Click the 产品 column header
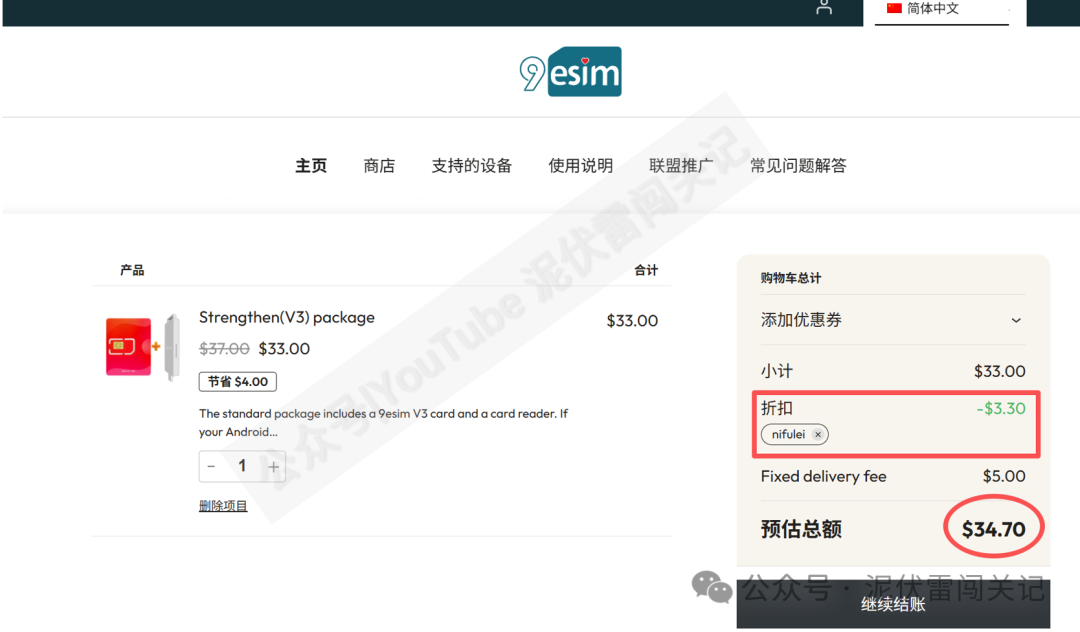This screenshot has height=632, width=1080. (132, 270)
